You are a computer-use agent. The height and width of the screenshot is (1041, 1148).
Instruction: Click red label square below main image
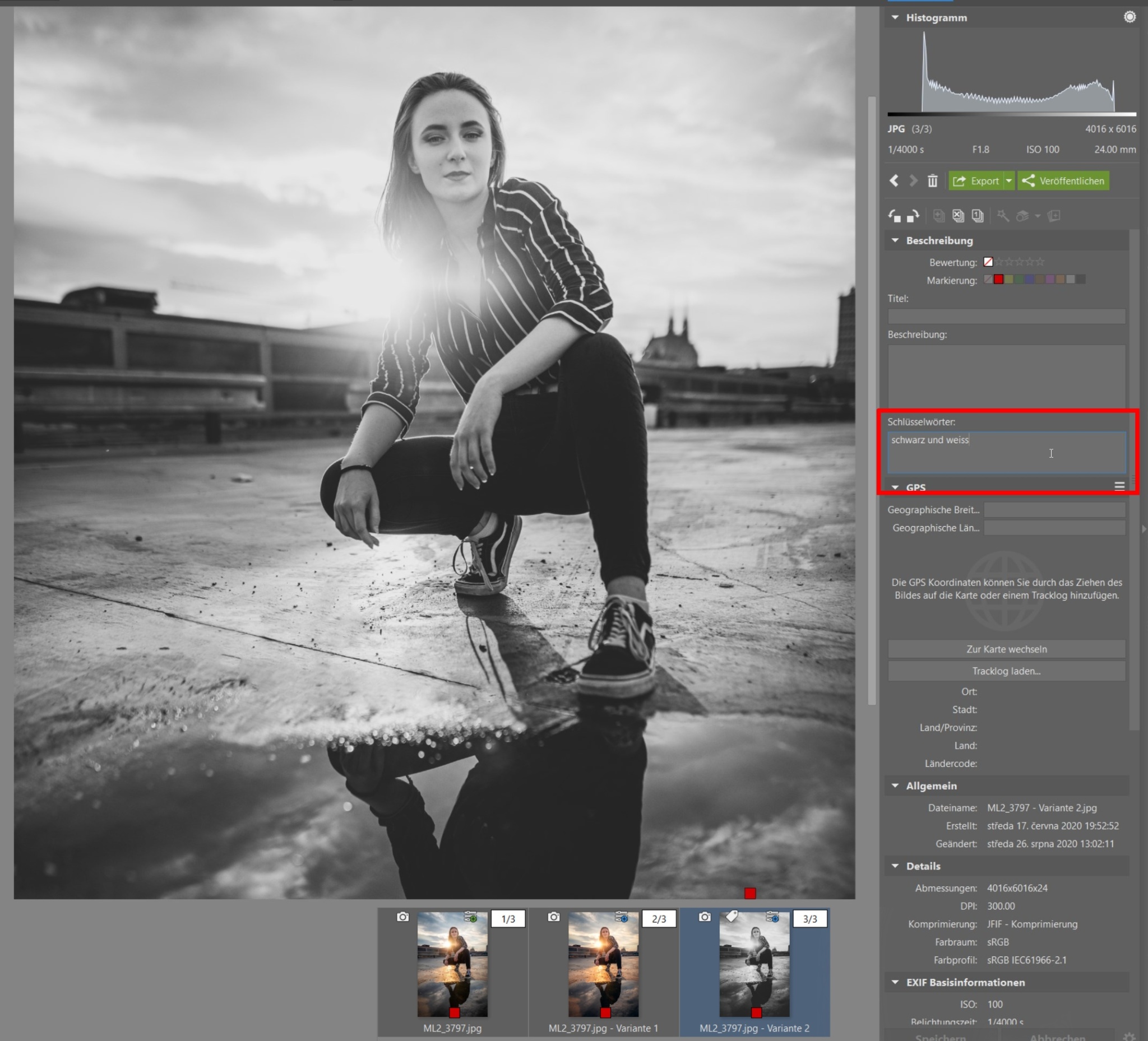[x=750, y=893]
